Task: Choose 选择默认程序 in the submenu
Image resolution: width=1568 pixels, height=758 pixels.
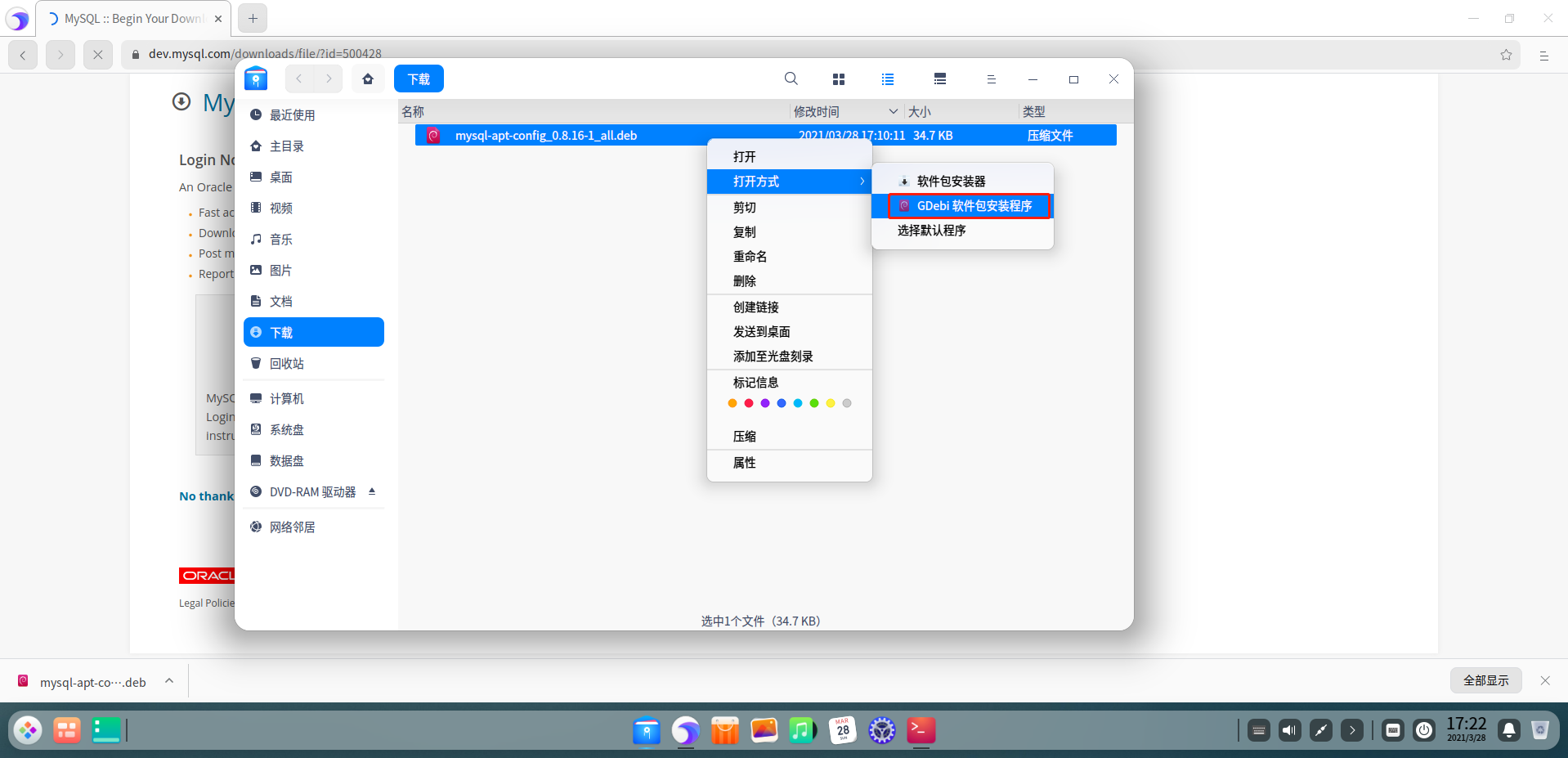Action: click(963, 231)
